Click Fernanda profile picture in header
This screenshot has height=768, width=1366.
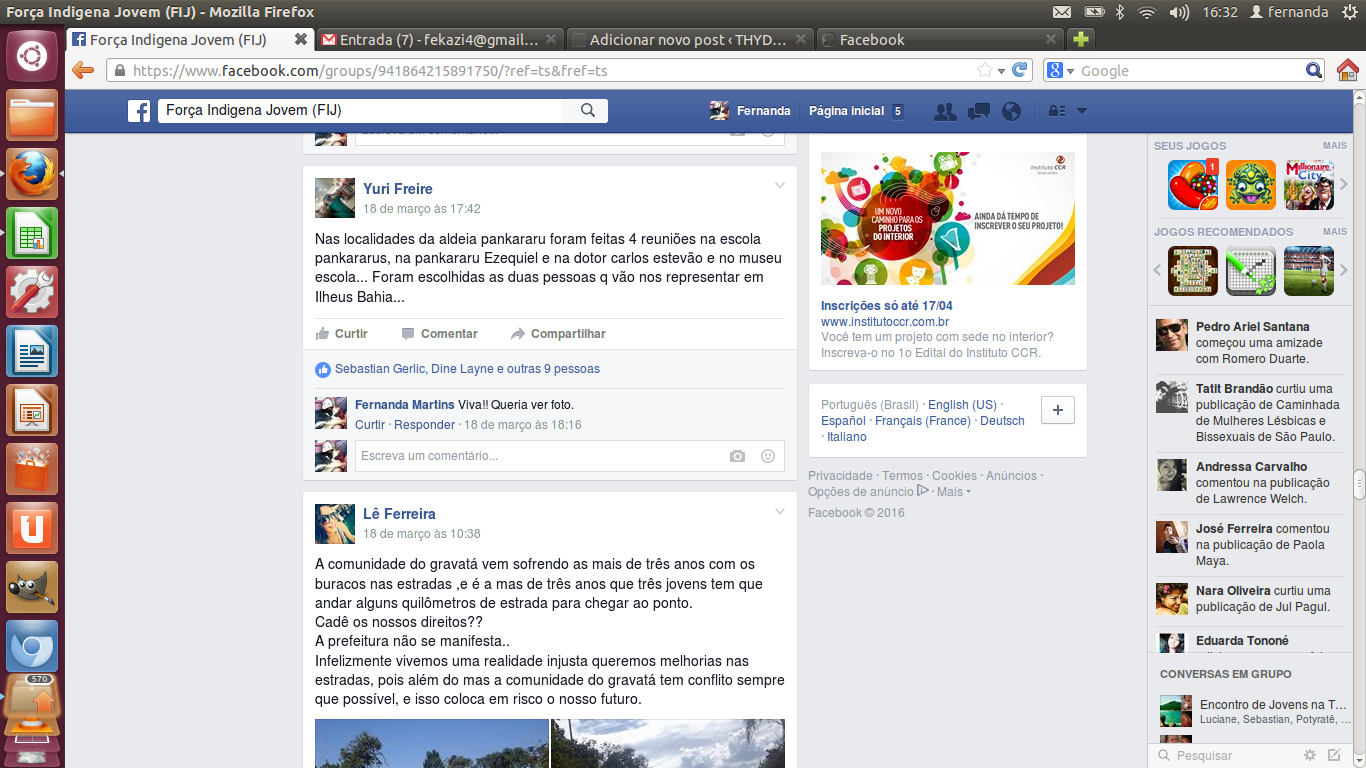(x=719, y=111)
